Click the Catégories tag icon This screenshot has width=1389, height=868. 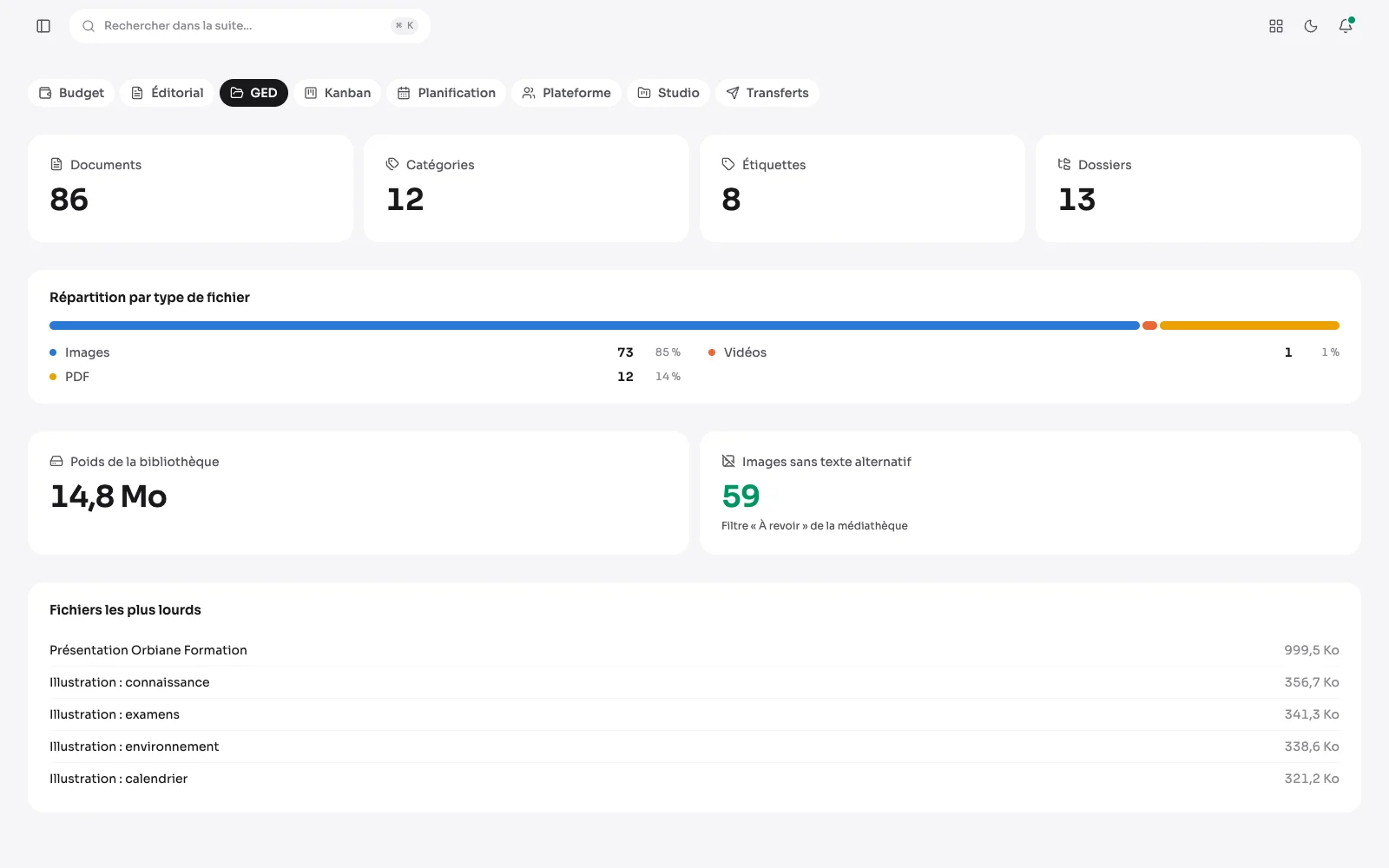pyautogui.click(x=392, y=164)
